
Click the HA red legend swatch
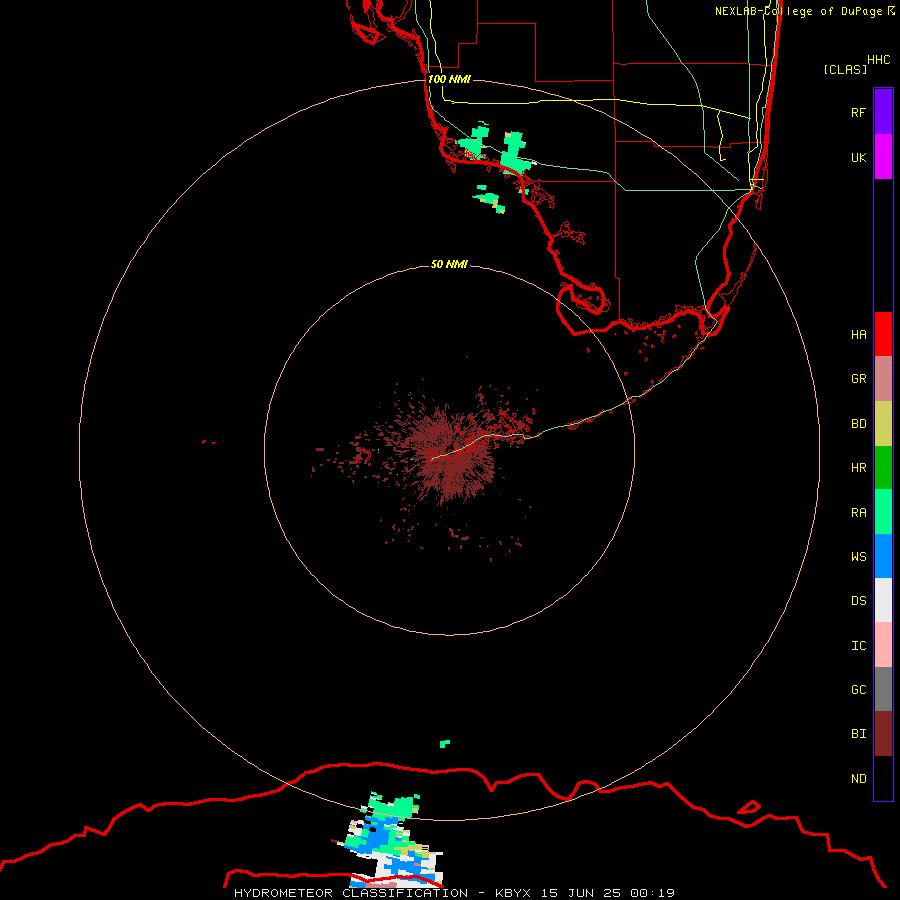(883, 334)
